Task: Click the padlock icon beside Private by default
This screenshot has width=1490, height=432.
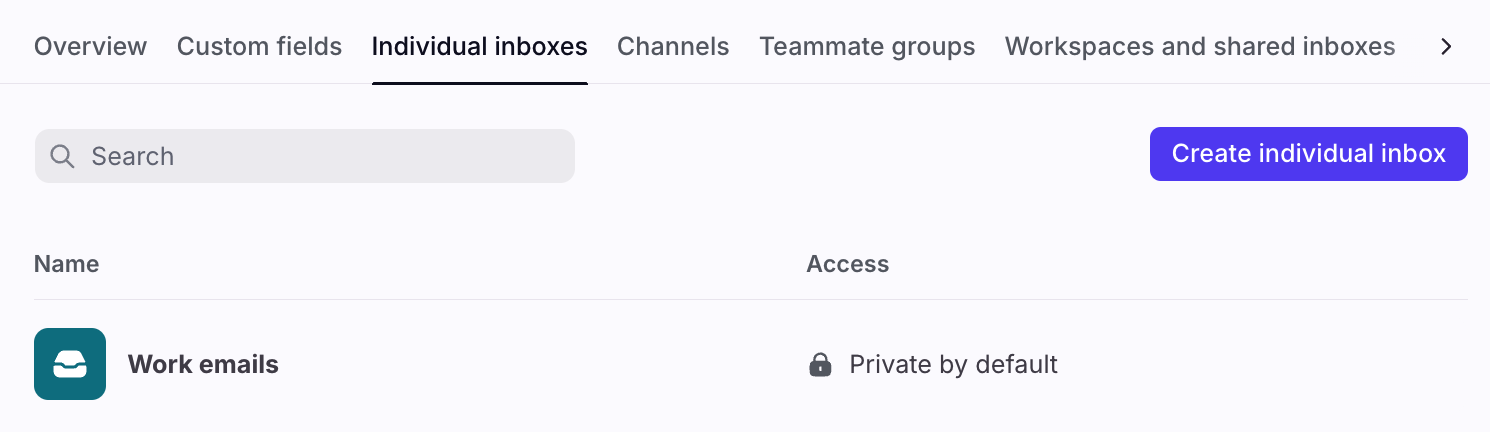Action: 820,365
